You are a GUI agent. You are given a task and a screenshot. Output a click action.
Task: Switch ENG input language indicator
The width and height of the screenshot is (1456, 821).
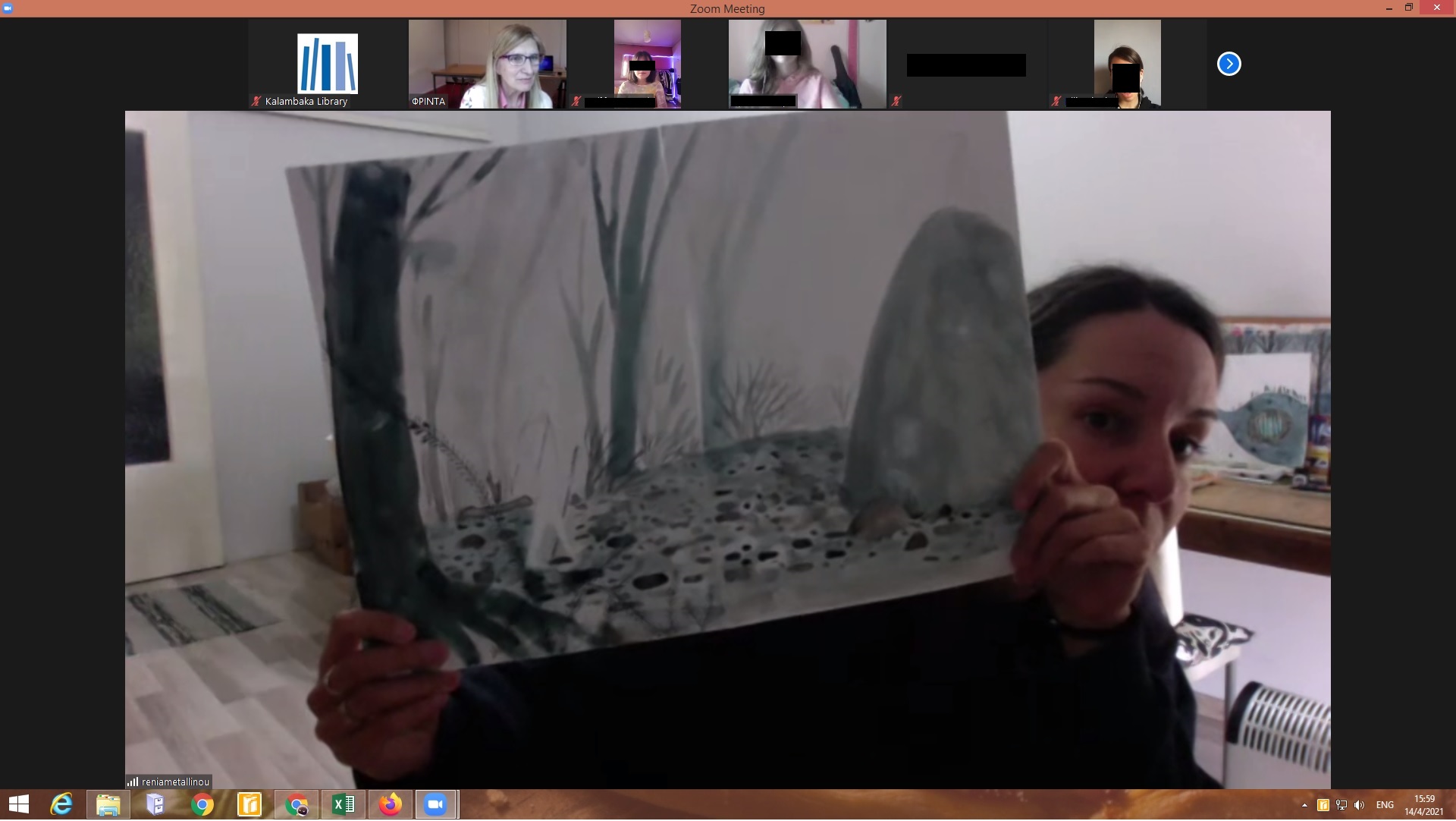tap(1385, 806)
